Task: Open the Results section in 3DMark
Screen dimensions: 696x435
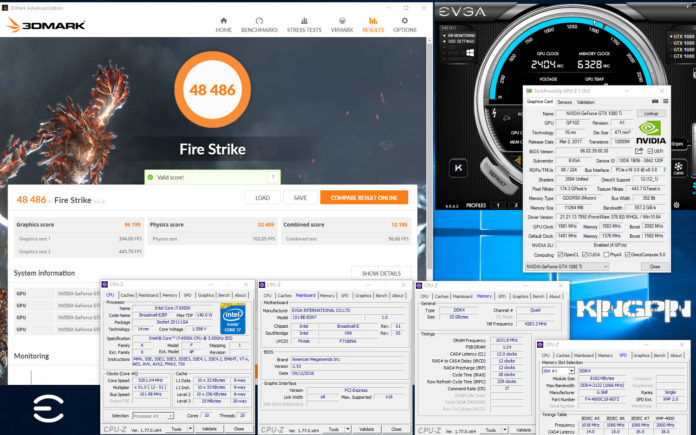Action: coord(373,25)
